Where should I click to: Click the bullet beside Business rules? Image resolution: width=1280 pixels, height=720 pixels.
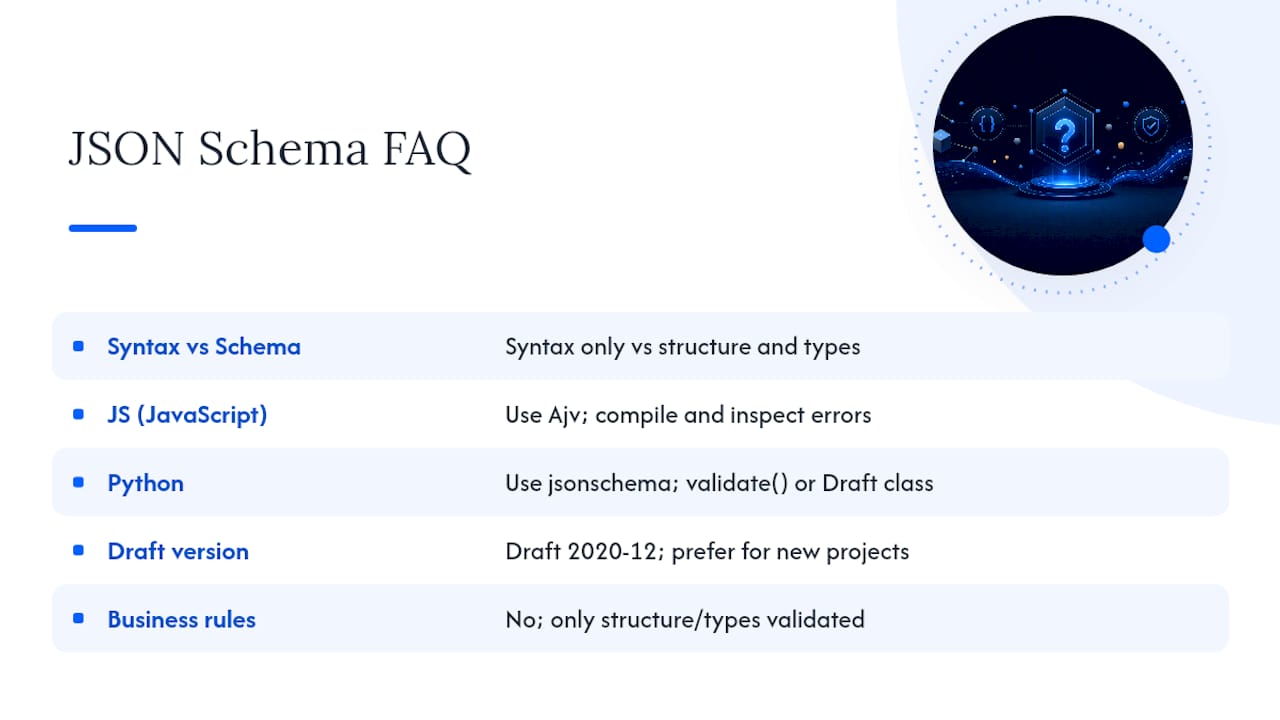click(x=78, y=618)
